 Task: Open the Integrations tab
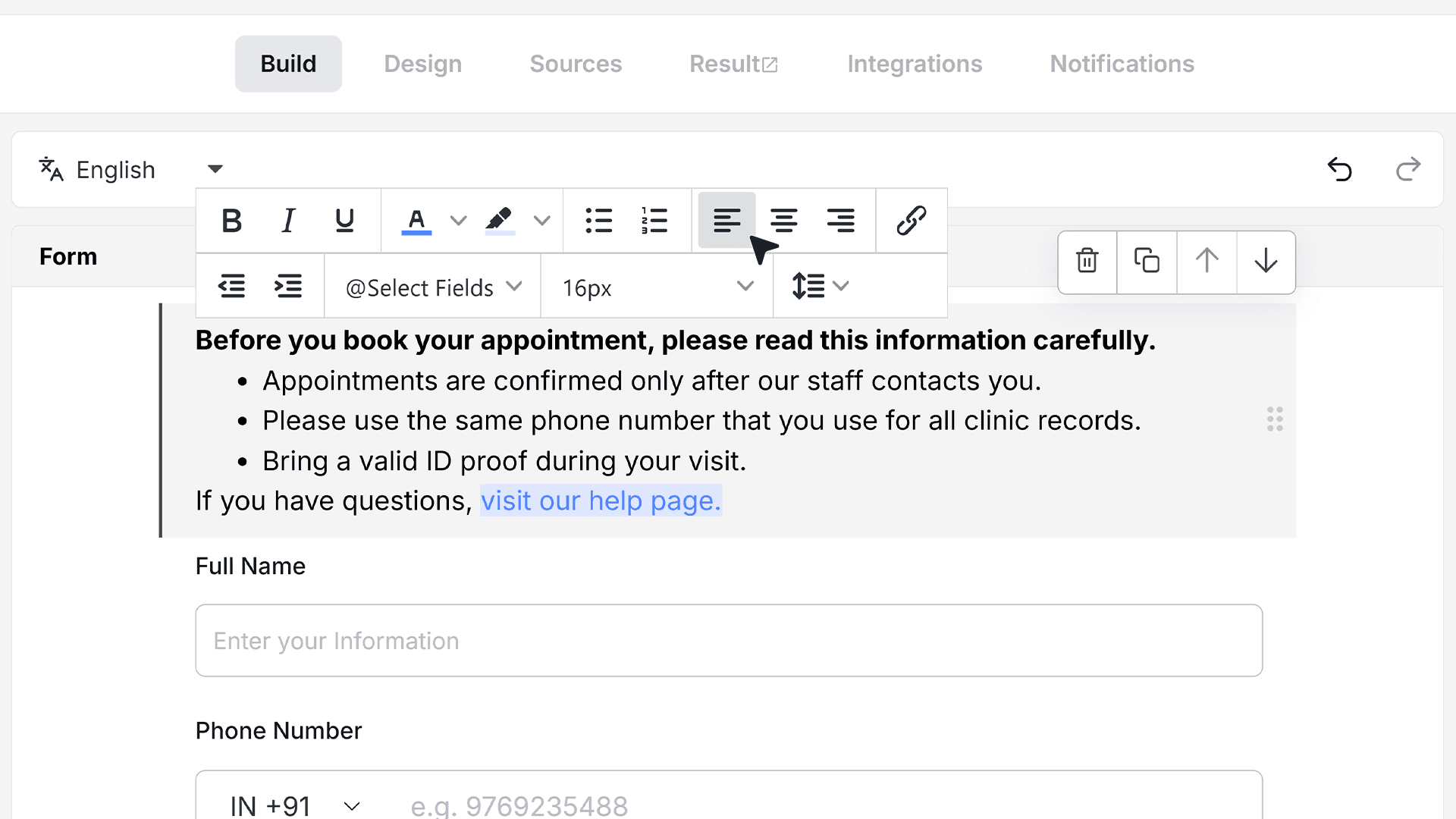tap(915, 64)
